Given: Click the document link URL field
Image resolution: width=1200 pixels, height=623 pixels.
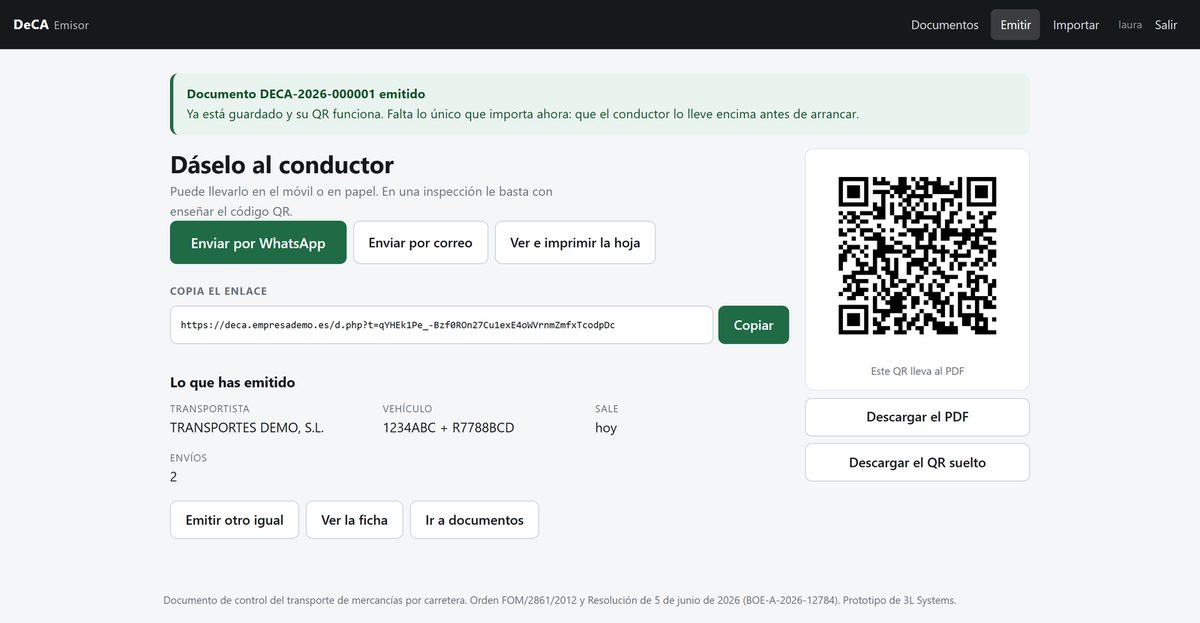Looking at the screenshot, I should pyautogui.click(x=441, y=325).
